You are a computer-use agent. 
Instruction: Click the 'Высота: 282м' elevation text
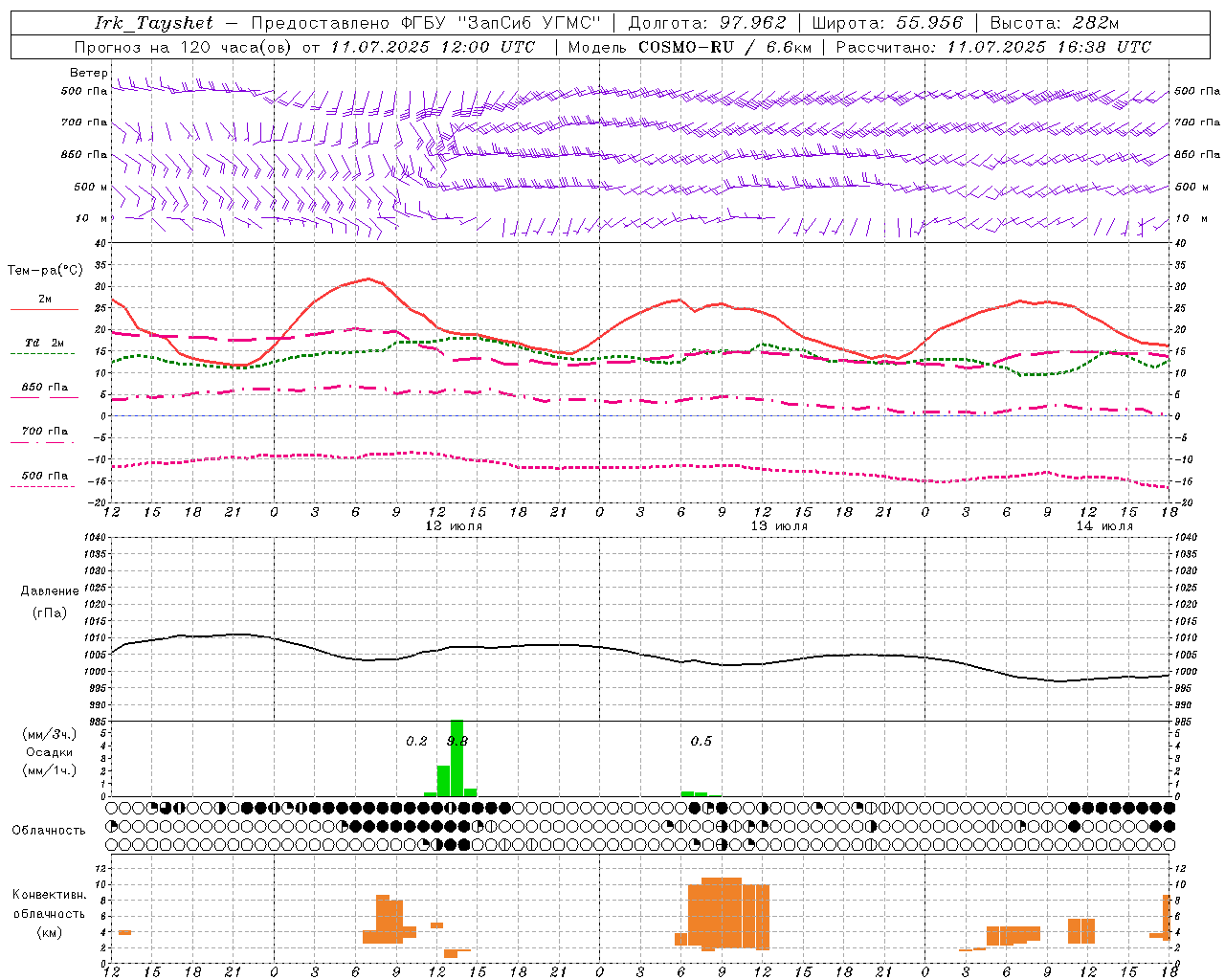(x=1055, y=23)
